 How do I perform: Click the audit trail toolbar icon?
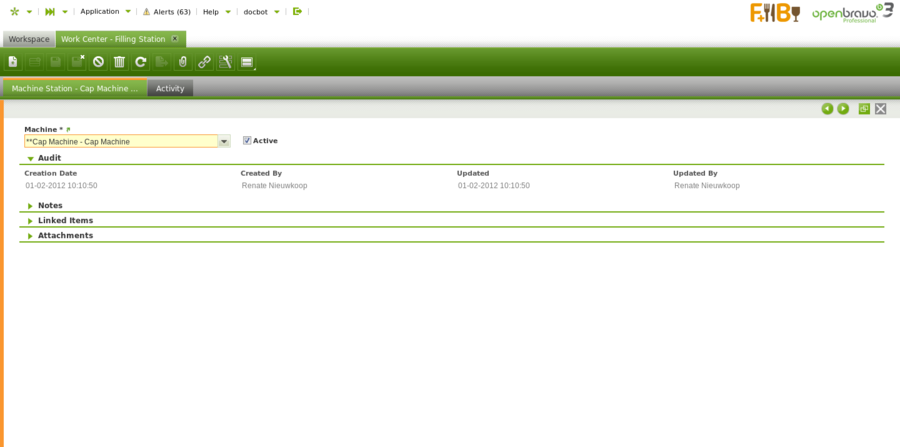coord(225,62)
